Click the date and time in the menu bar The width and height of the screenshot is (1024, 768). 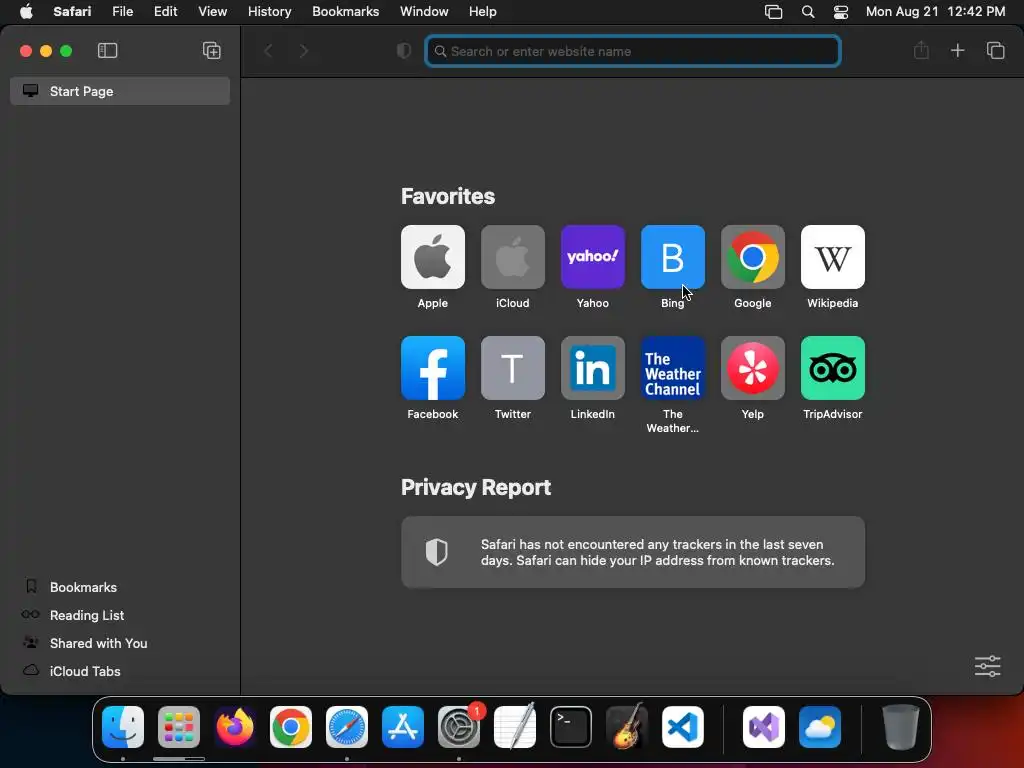coord(935,12)
